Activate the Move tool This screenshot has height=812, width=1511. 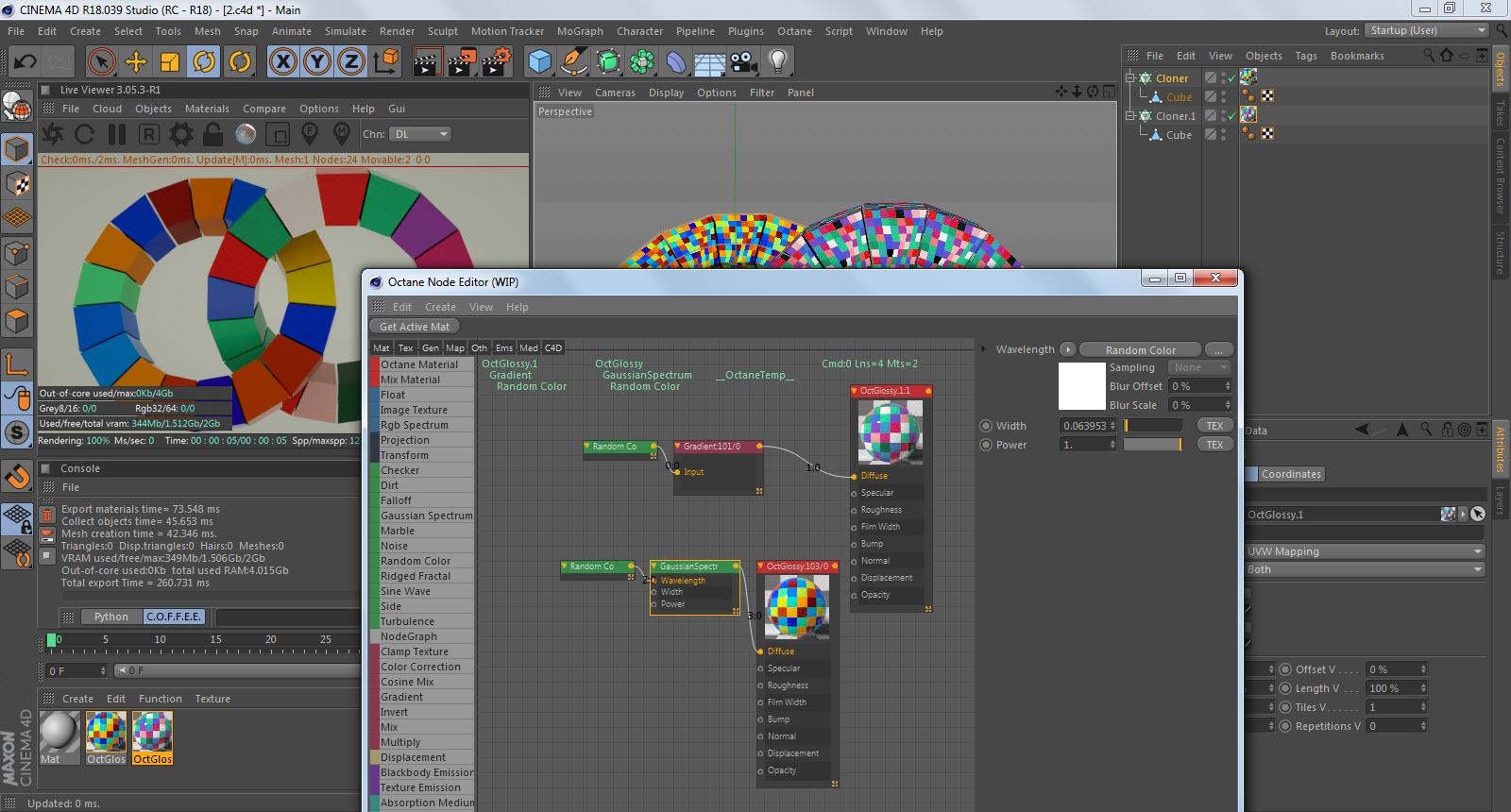136,62
